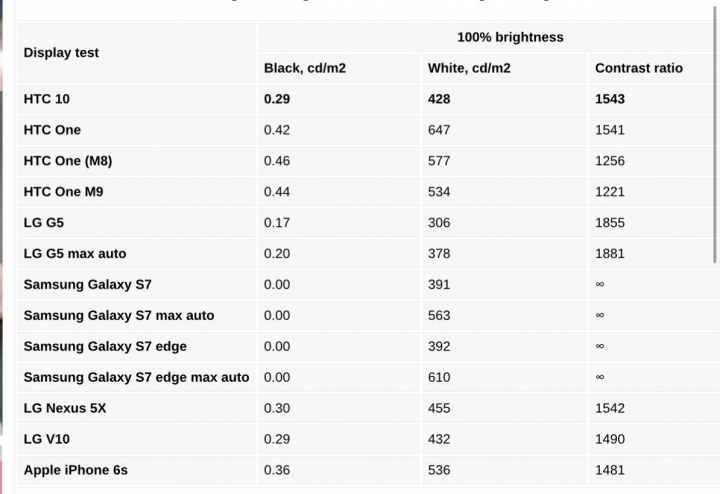
Task: Select the HTC 10 row label
Action: tap(46, 99)
